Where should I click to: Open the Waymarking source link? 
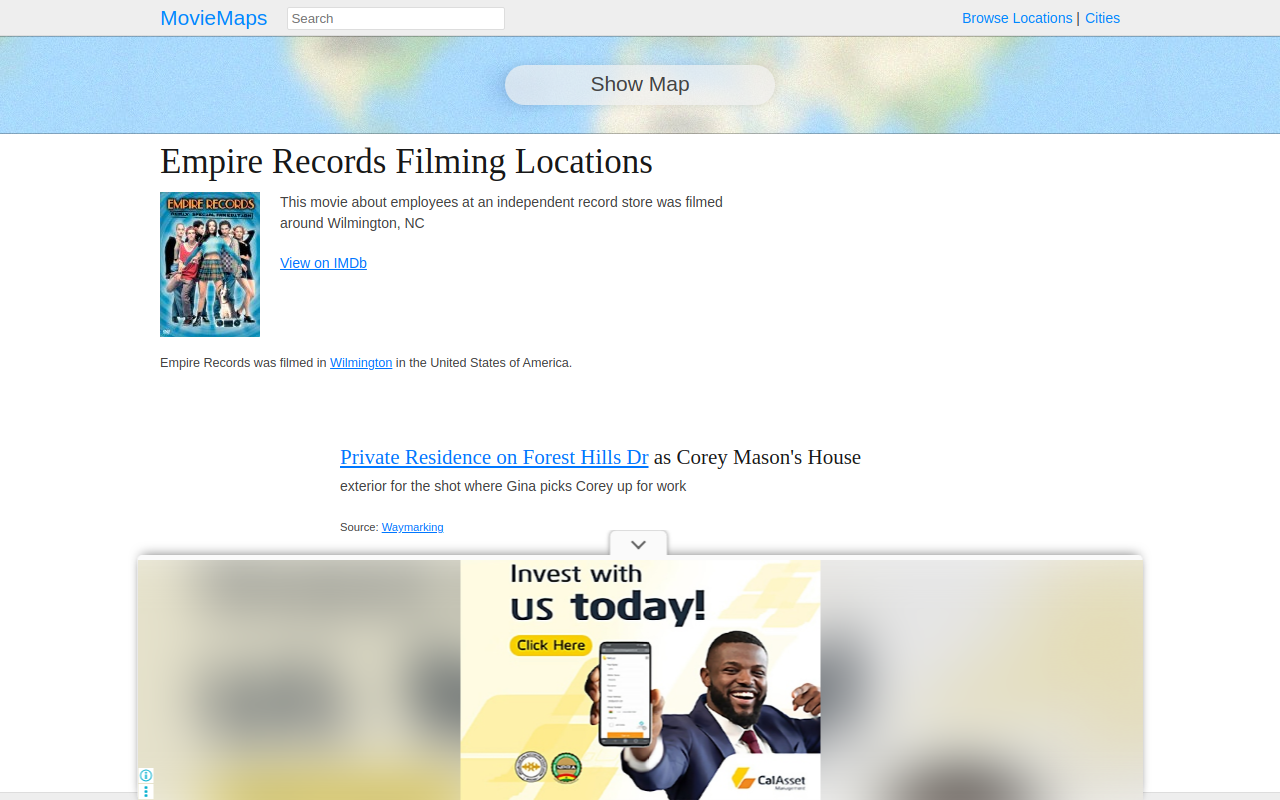tap(412, 527)
